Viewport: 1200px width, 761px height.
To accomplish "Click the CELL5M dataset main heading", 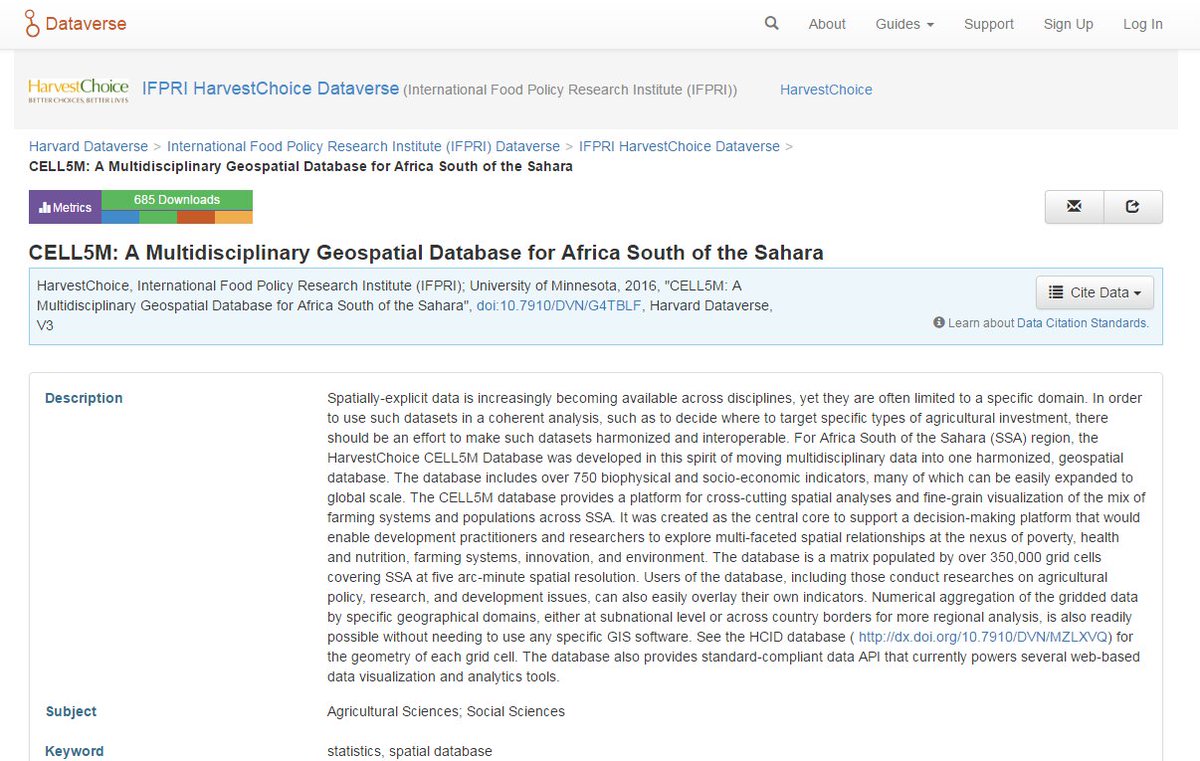I will point(426,253).
